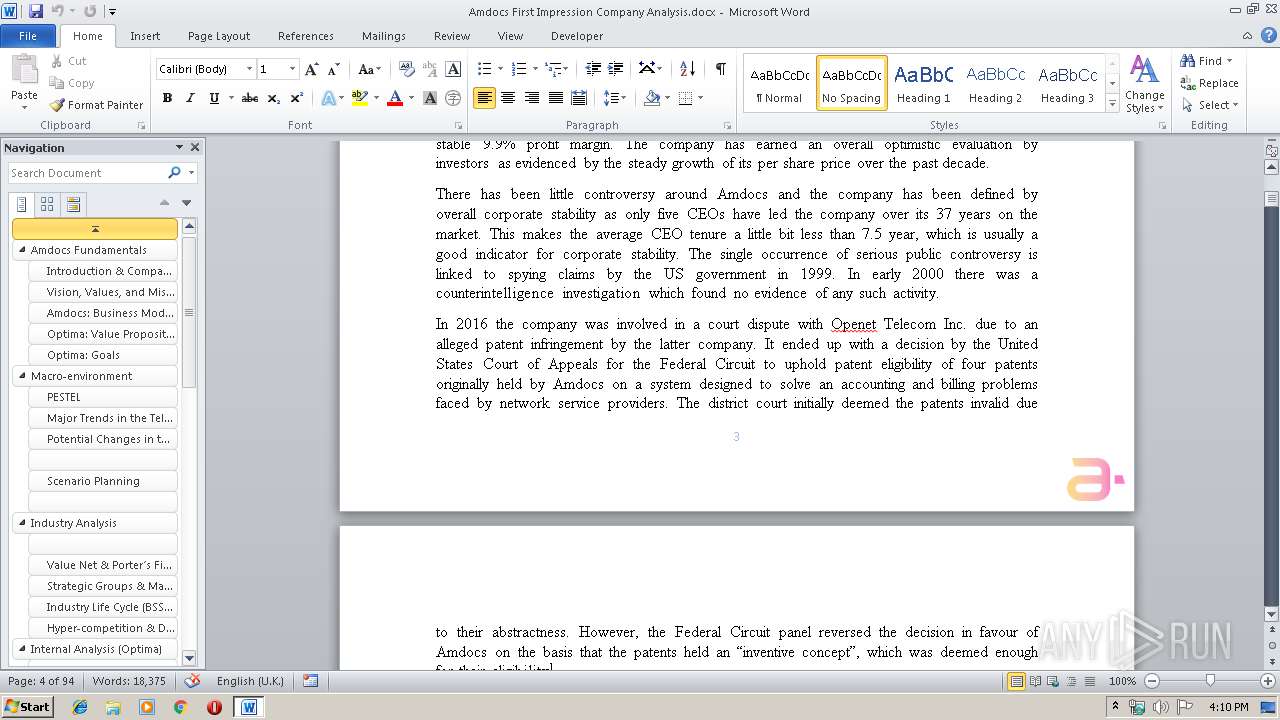Toggle Subscript formatting

coord(274,98)
